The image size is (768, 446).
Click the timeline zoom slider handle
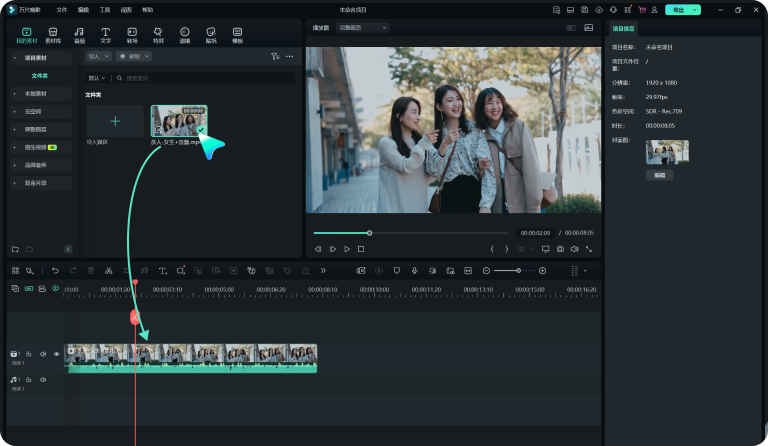tap(519, 271)
